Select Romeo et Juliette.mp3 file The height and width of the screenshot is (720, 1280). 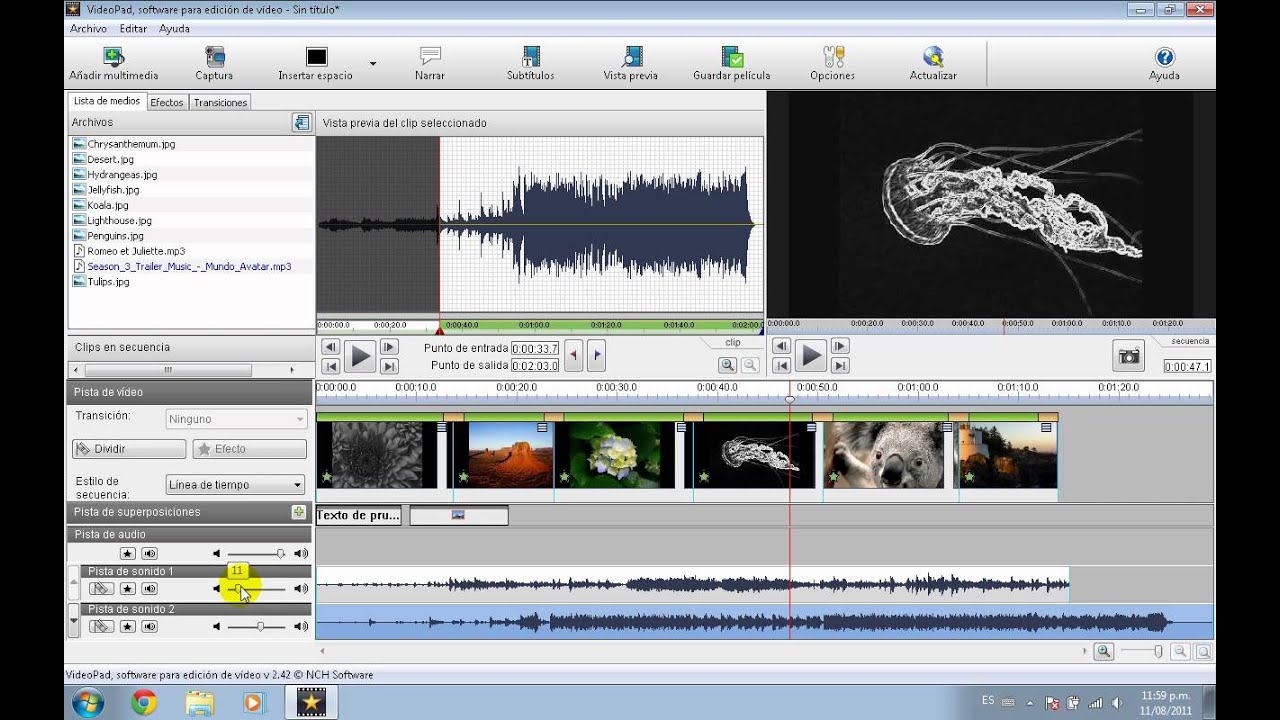(x=136, y=251)
